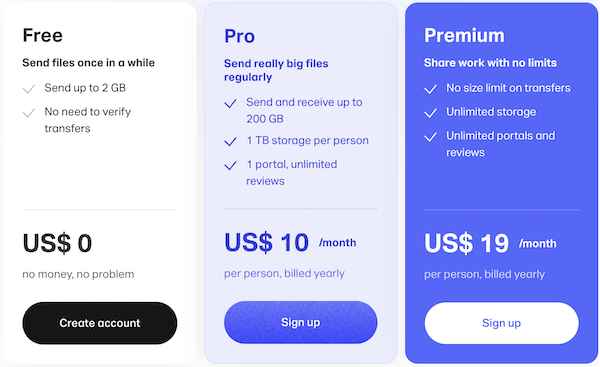Sign up for the Pro plan
The image size is (600, 367).
click(300, 322)
